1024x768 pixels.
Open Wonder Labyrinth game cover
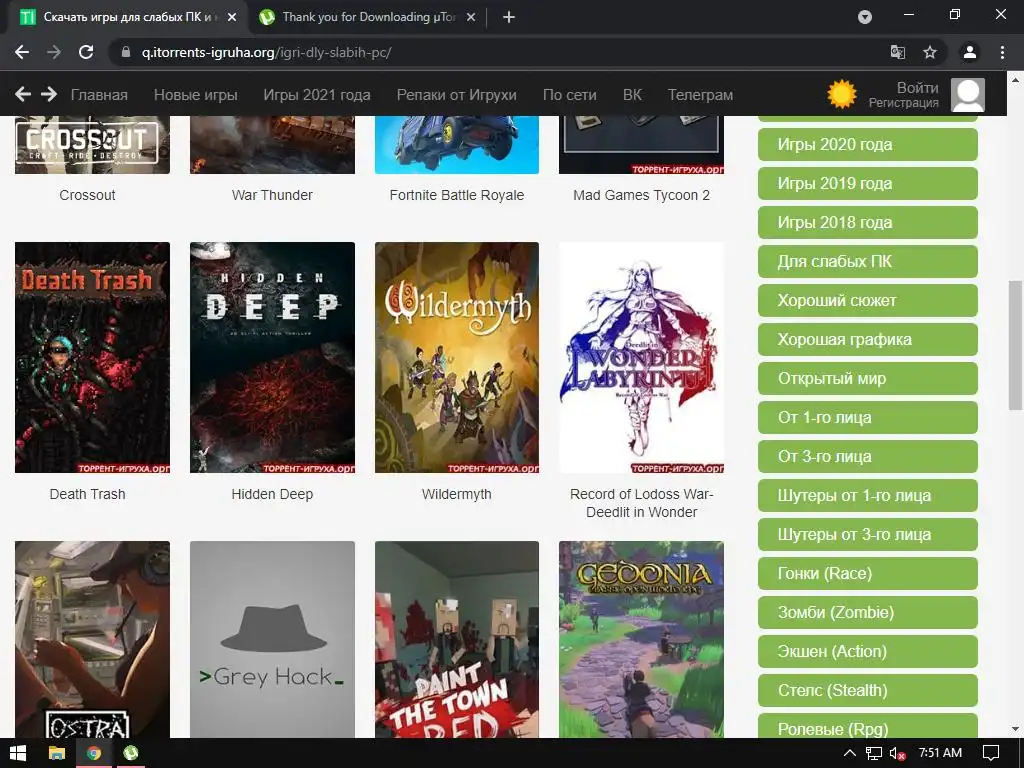coord(641,357)
